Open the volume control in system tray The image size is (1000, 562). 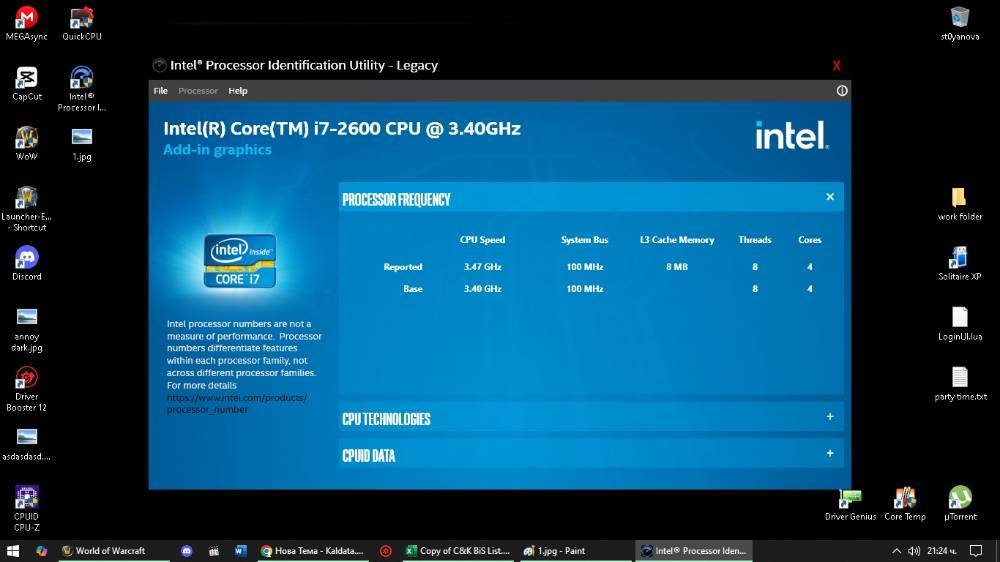(914, 551)
